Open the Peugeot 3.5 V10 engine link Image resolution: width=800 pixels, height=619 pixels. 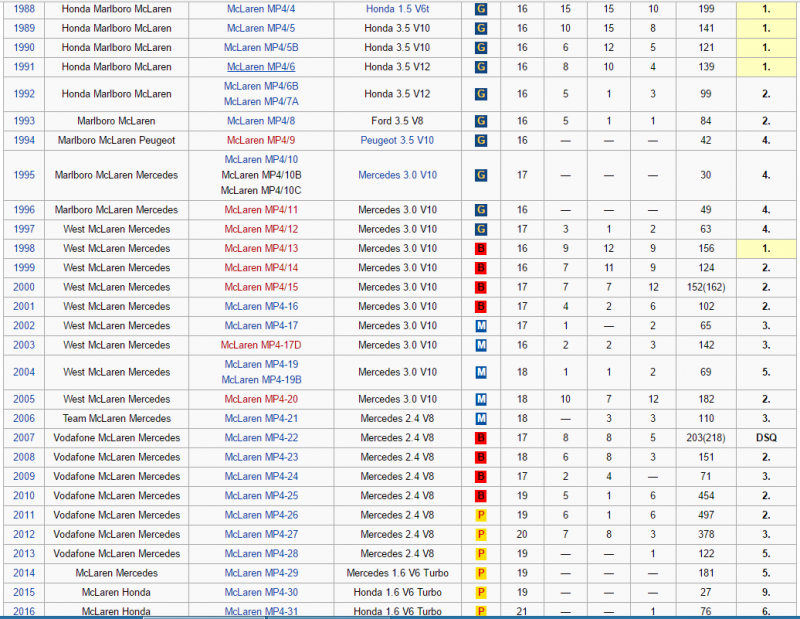[397, 140]
